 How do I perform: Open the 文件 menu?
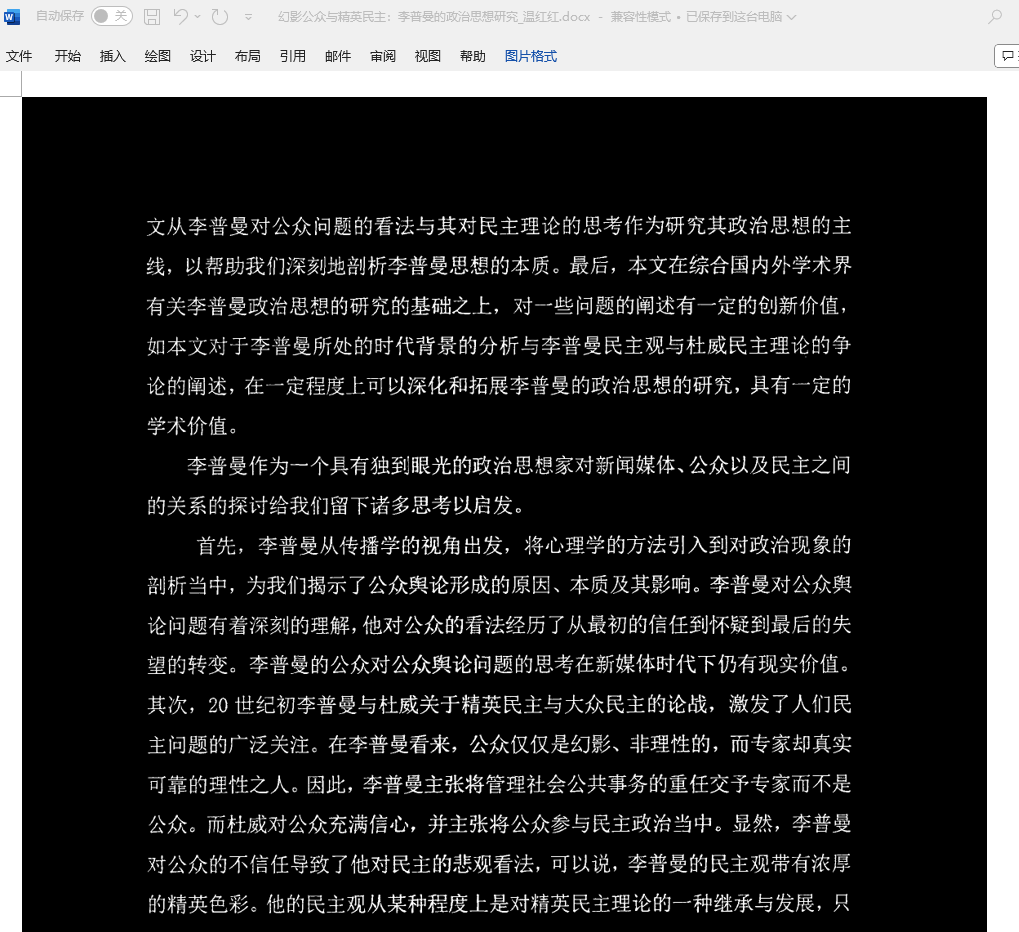click(x=19, y=57)
